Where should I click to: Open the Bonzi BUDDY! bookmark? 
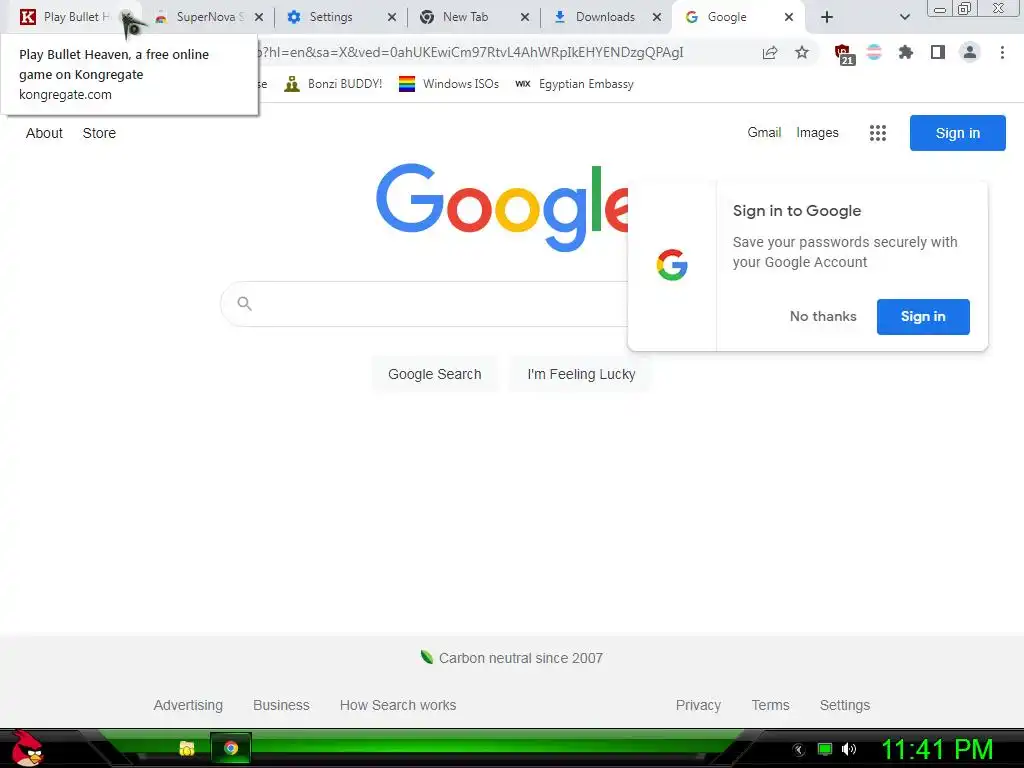(333, 84)
